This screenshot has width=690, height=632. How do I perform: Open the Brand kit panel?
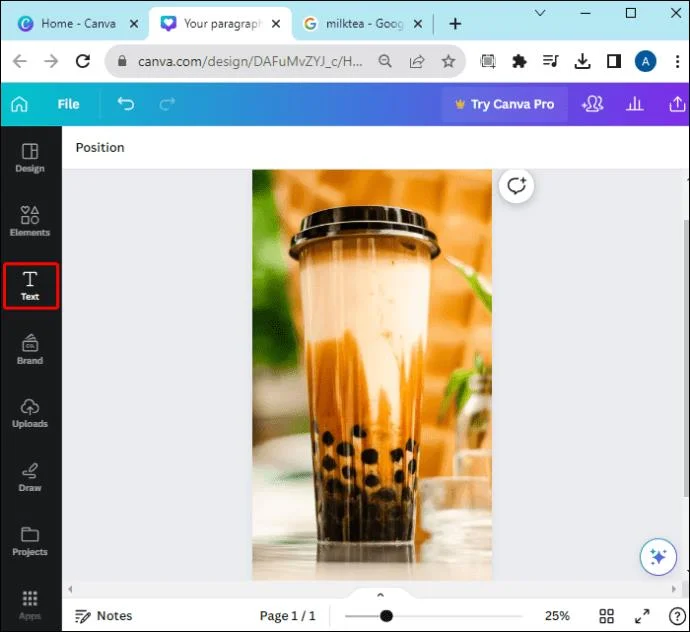click(x=30, y=349)
